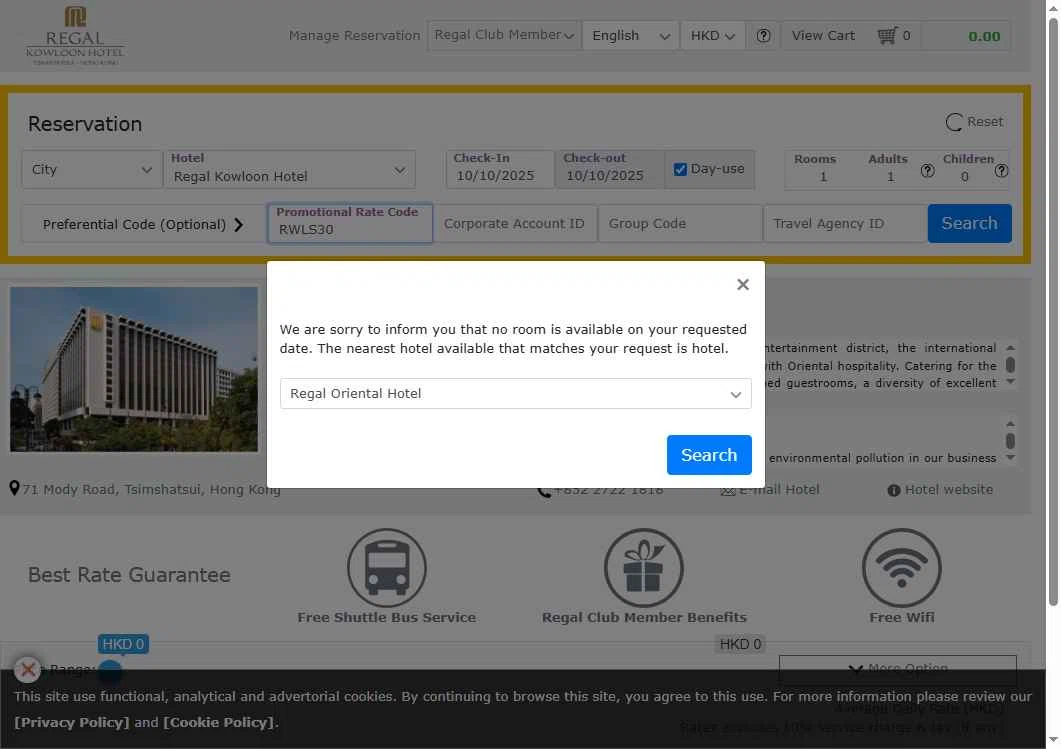Click the map pin icon beside the address
This screenshot has height=749, width=1061.
pyautogui.click(x=14, y=488)
